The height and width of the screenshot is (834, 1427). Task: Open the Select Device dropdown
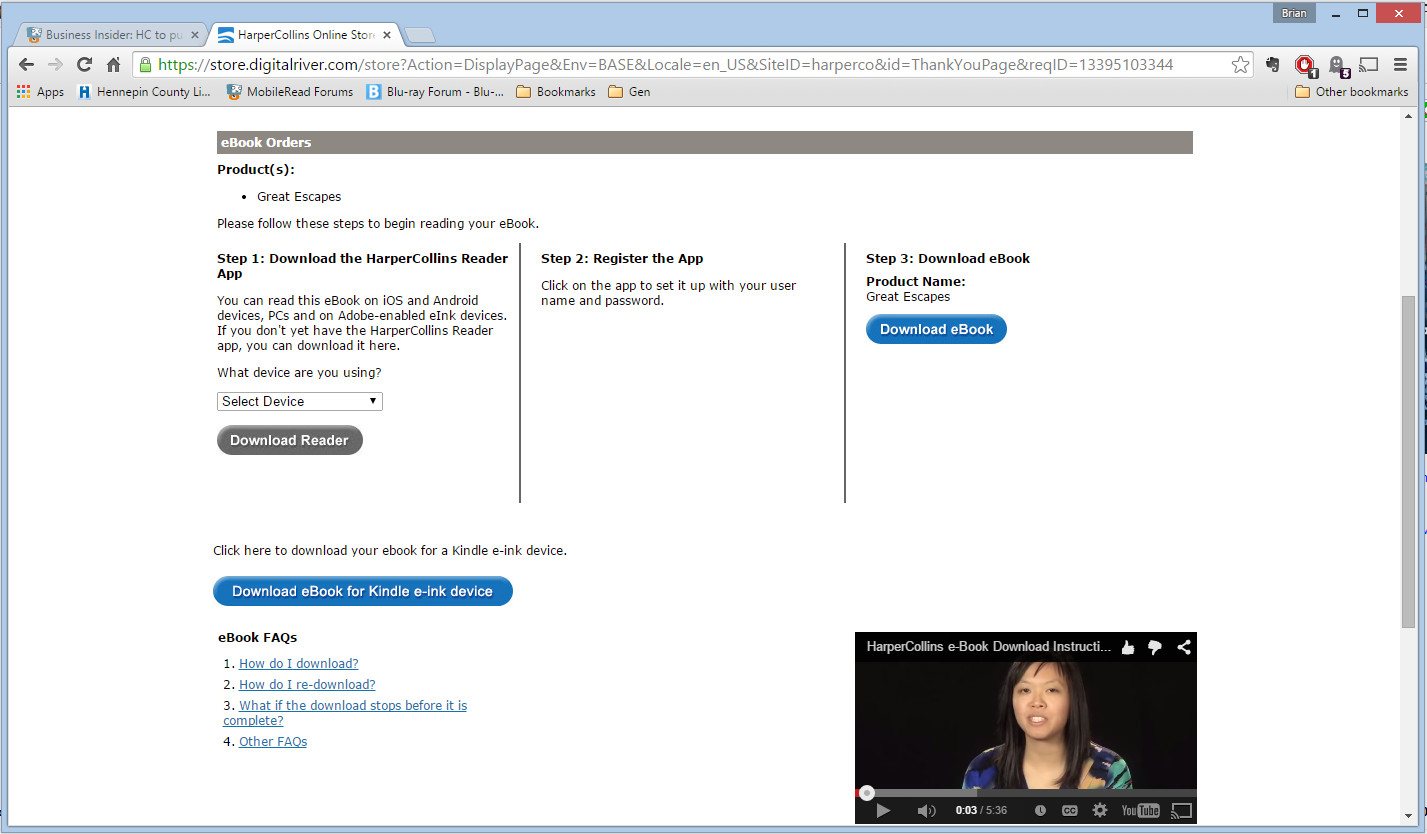pyautogui.click(x=300, y=401)
